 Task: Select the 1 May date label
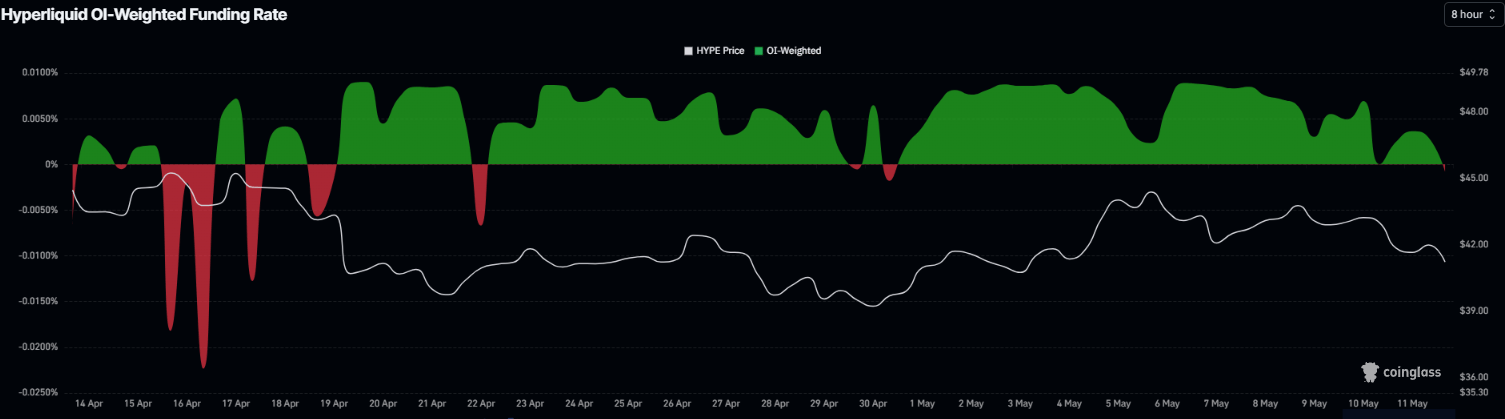pos(922,404)
